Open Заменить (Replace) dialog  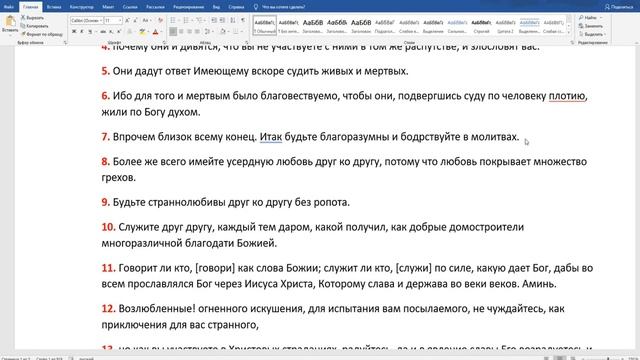point(591,26)
